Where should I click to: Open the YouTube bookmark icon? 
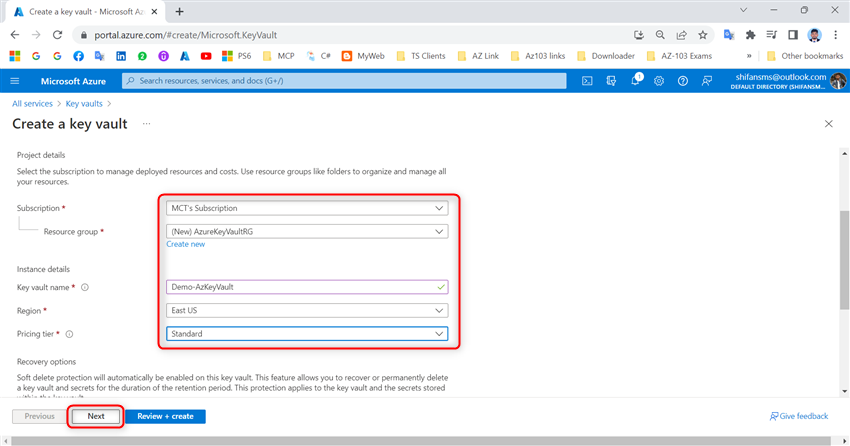(x=206, y=56)
